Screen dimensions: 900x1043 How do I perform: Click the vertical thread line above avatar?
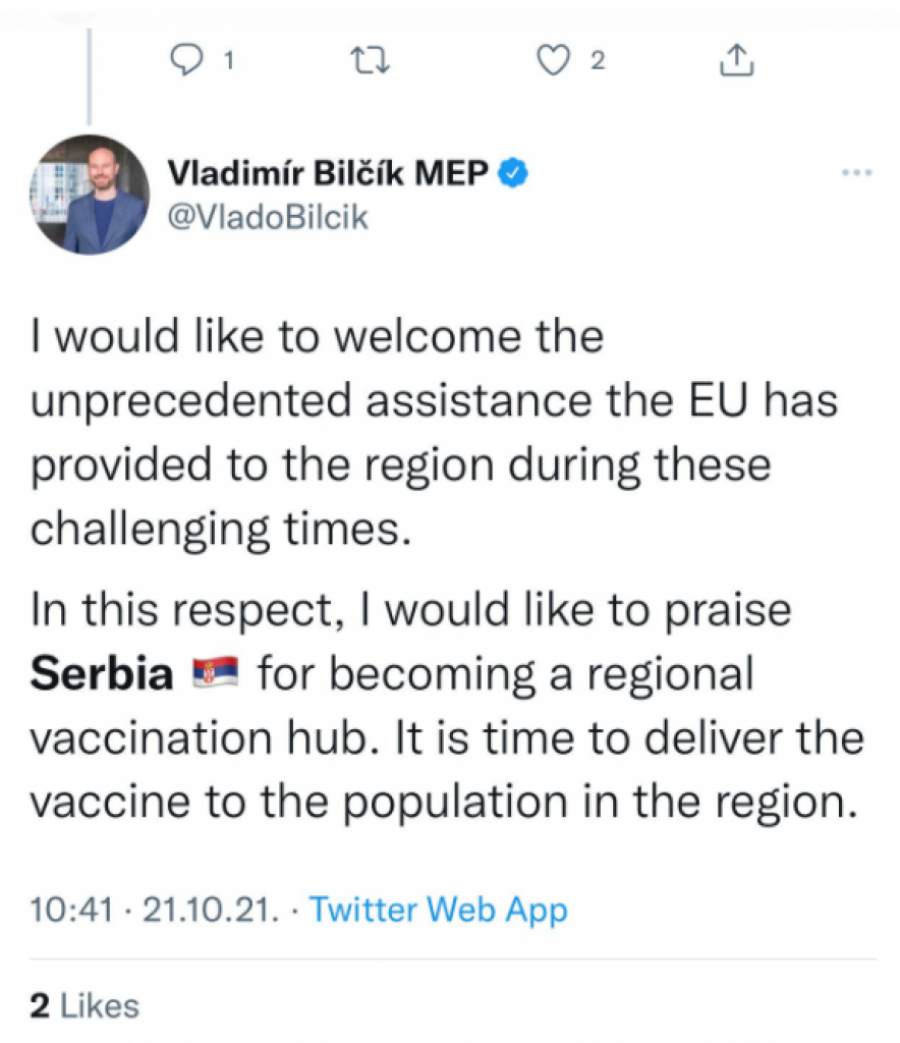91,75
